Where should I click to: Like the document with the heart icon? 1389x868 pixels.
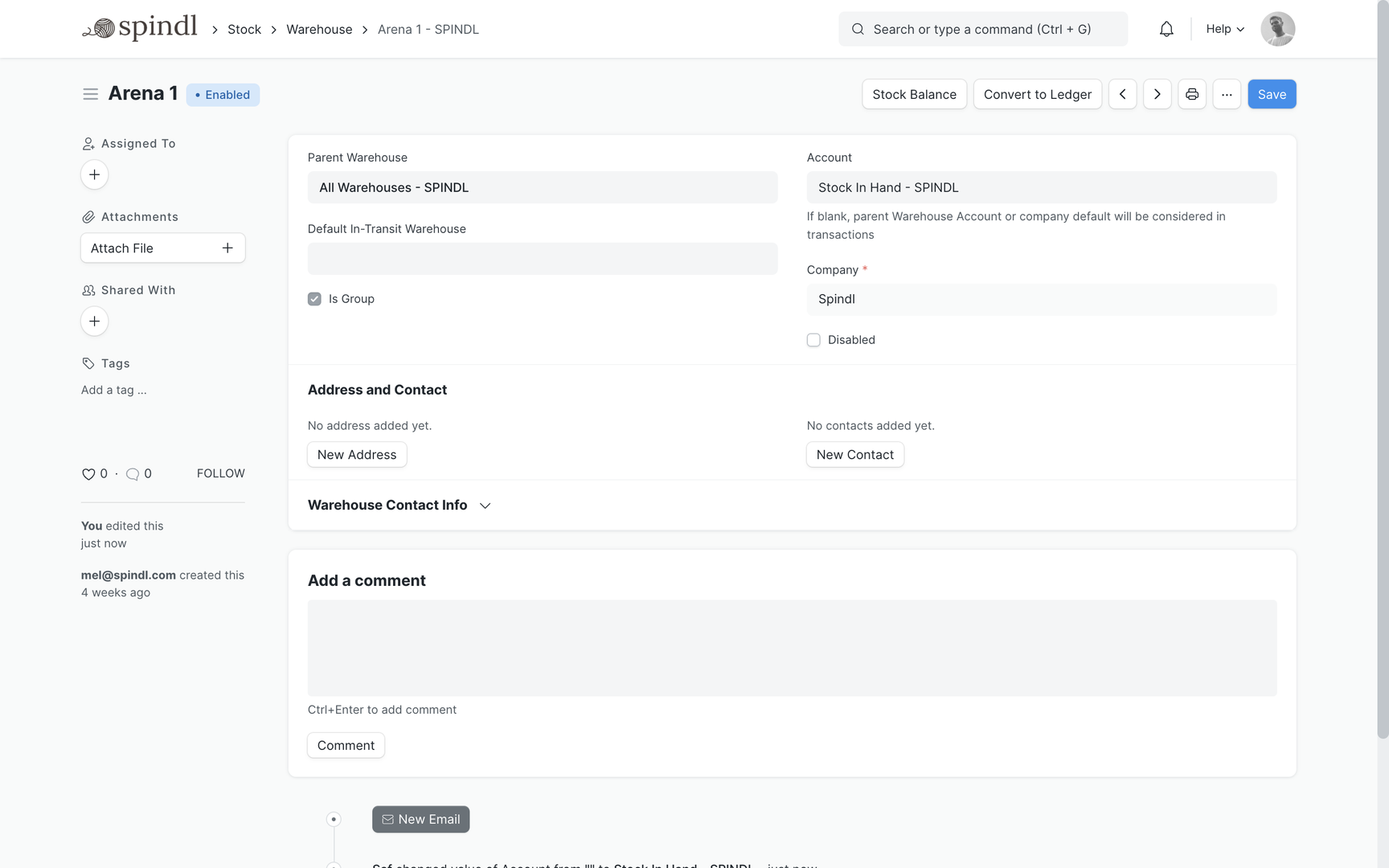(88, 474)
